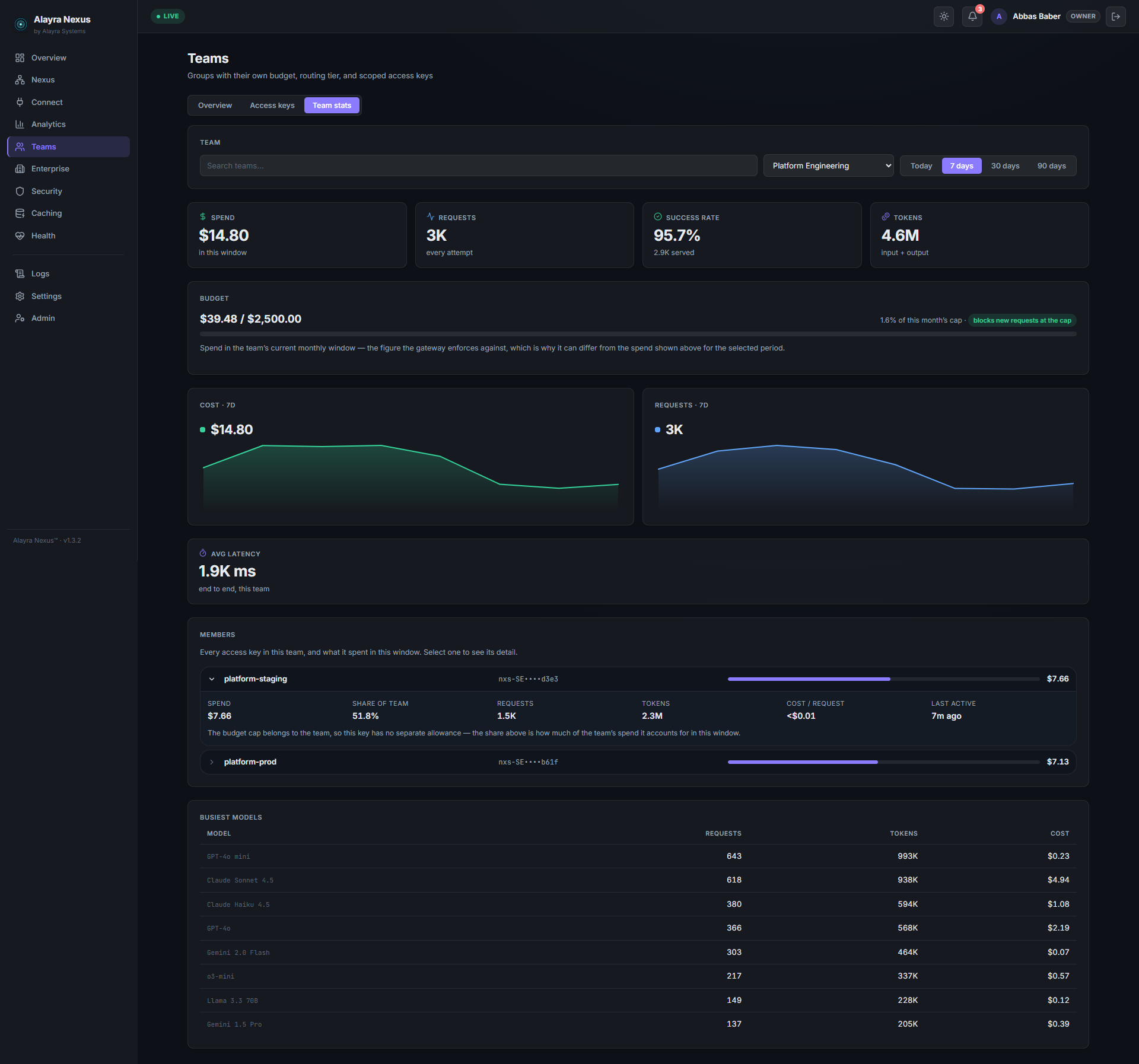Click the dollar icon on Spend card
Image resolution: width=1139 pixels, height=1064 pixels.
tap(203, 217)
